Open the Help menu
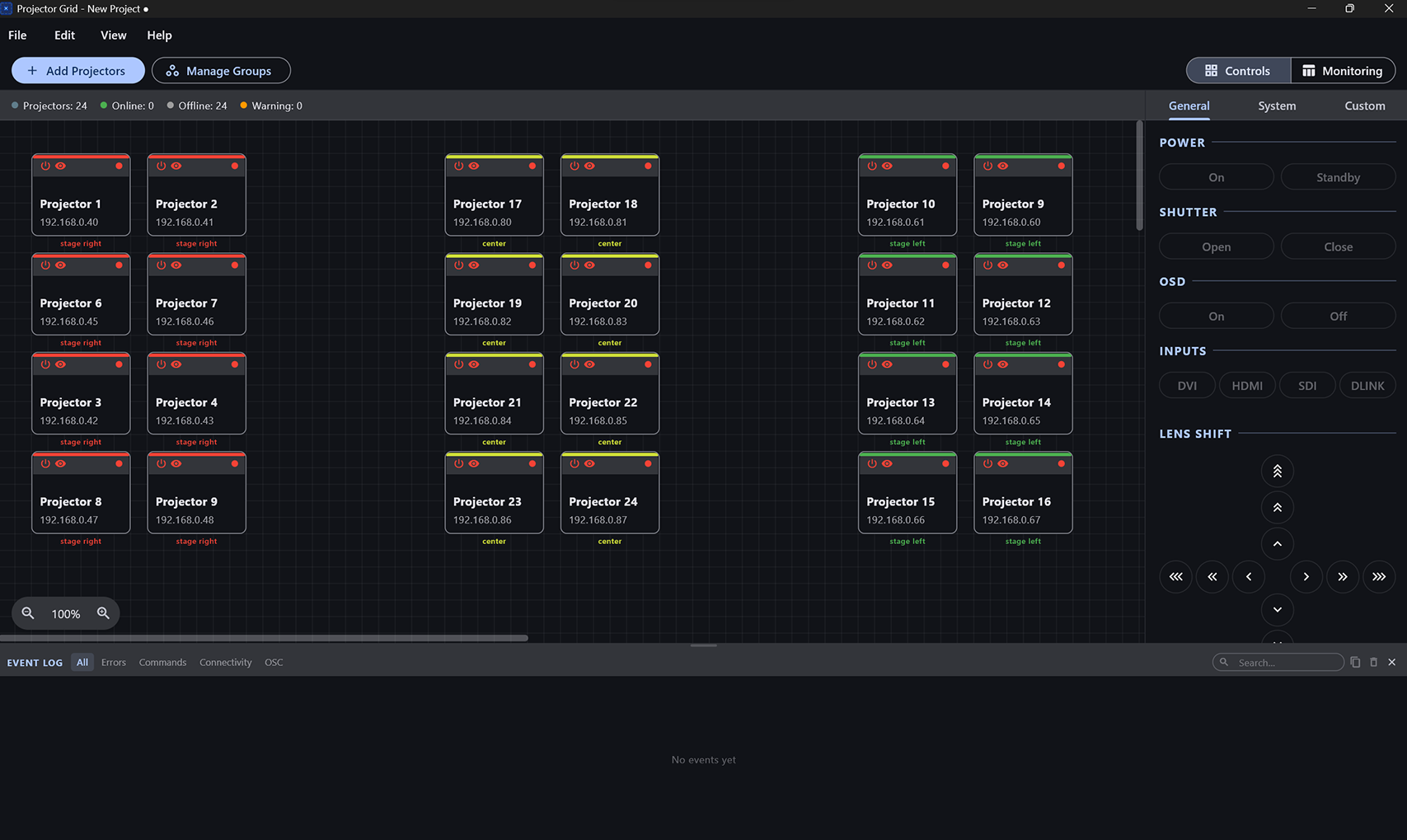The width and height of the screenshot is (1407, 840). 159,35
